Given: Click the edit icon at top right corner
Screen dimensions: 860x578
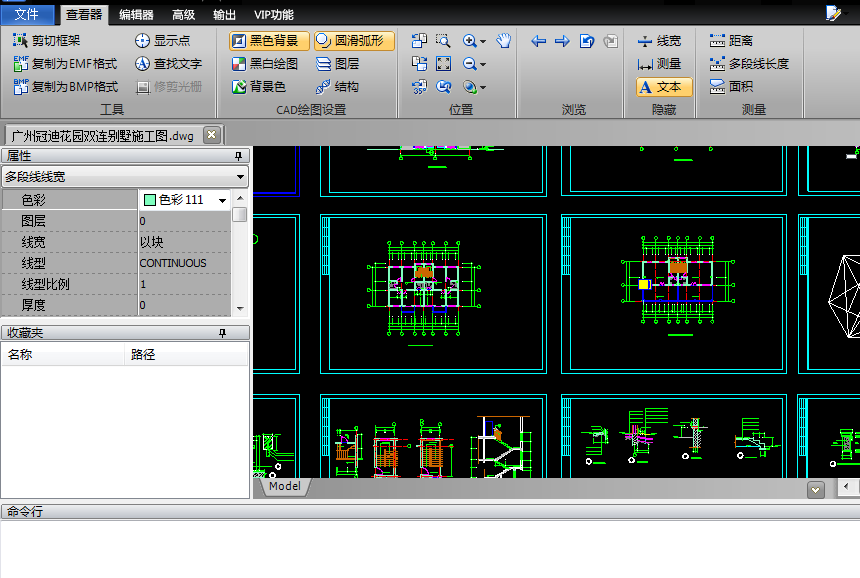Looking at the screenshot, I should pos(834,13).
